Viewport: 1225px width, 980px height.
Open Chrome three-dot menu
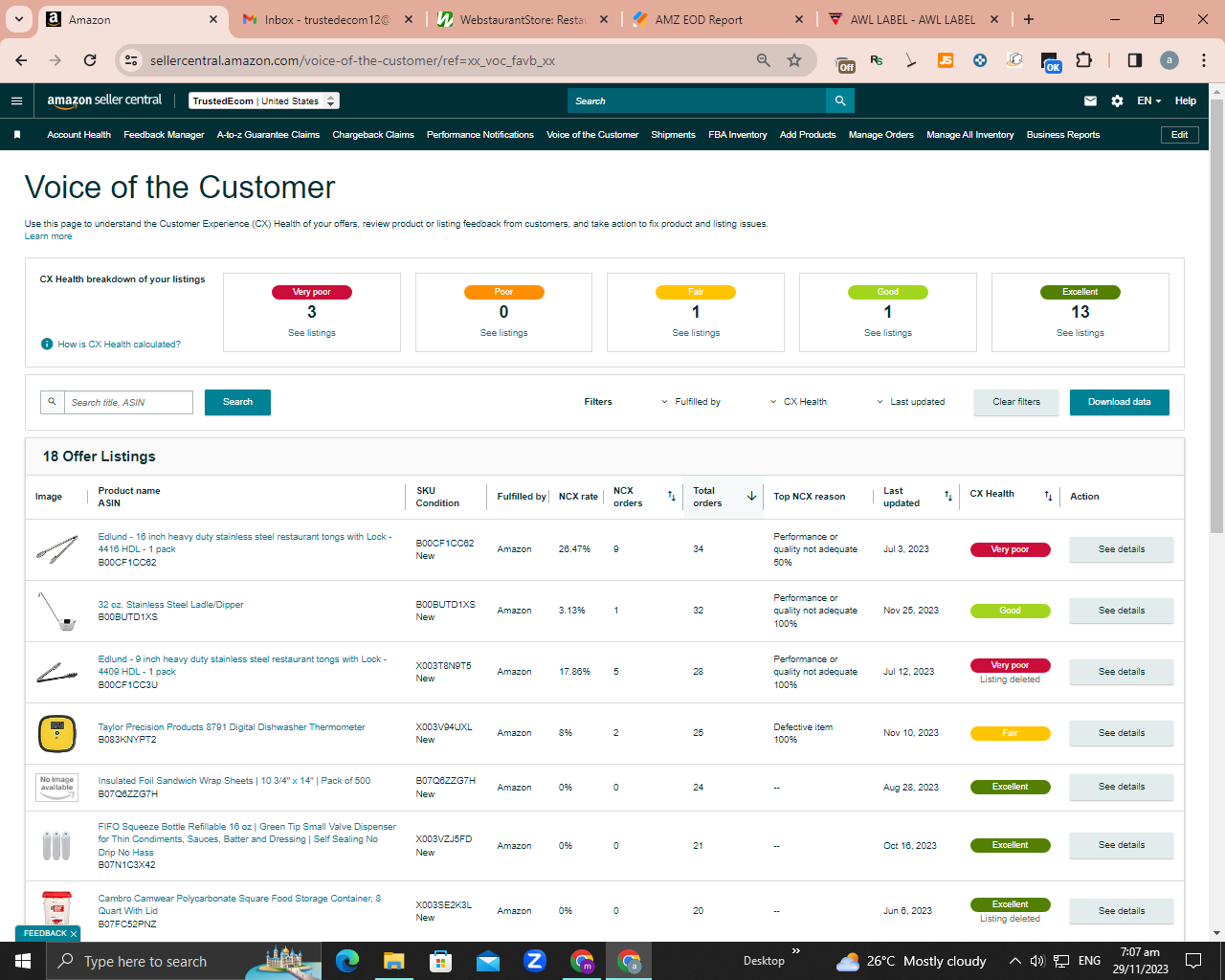pyautogui.click(x=1204, y=60)
